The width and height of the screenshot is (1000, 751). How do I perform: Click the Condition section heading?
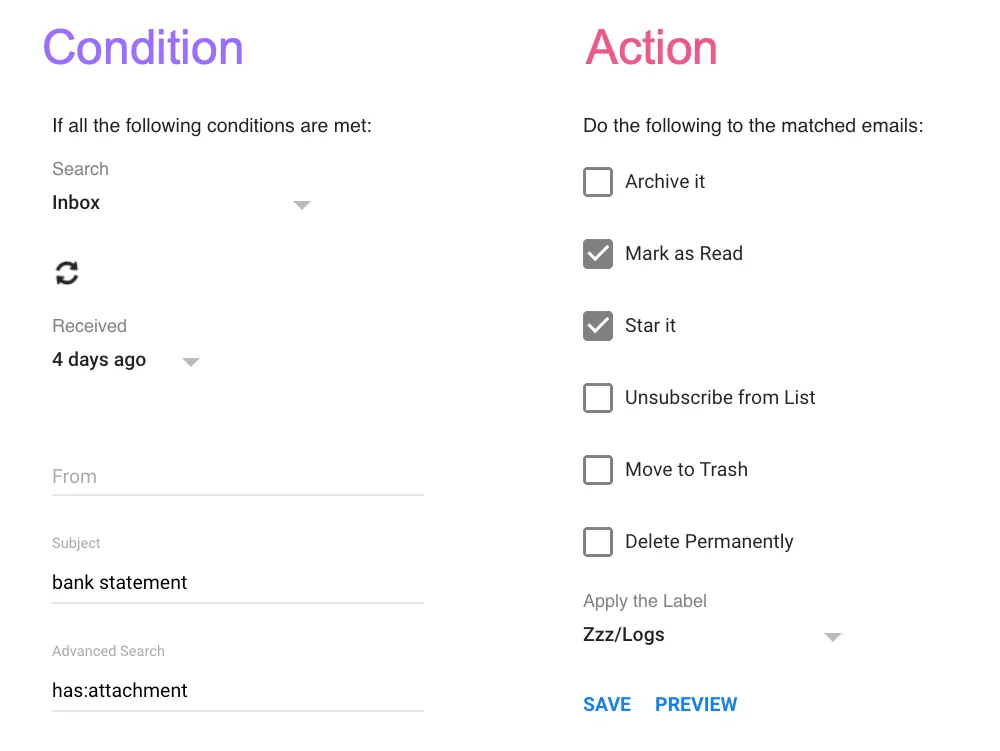click(x=143, y=47)
